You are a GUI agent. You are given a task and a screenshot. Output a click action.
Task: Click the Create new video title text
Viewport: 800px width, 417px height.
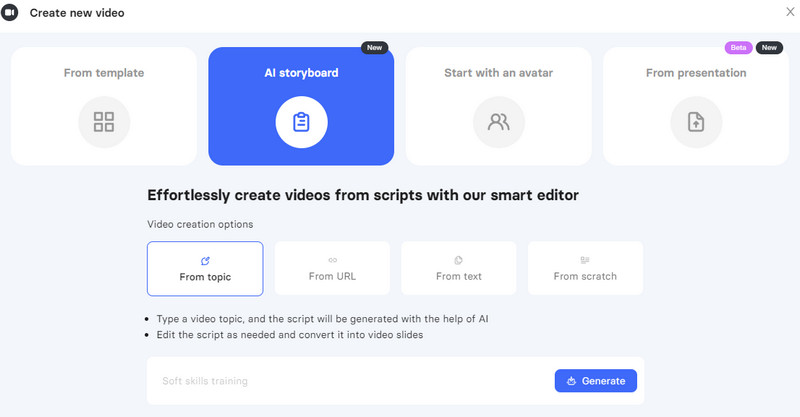pyautogui.click(x=77, y=13)
